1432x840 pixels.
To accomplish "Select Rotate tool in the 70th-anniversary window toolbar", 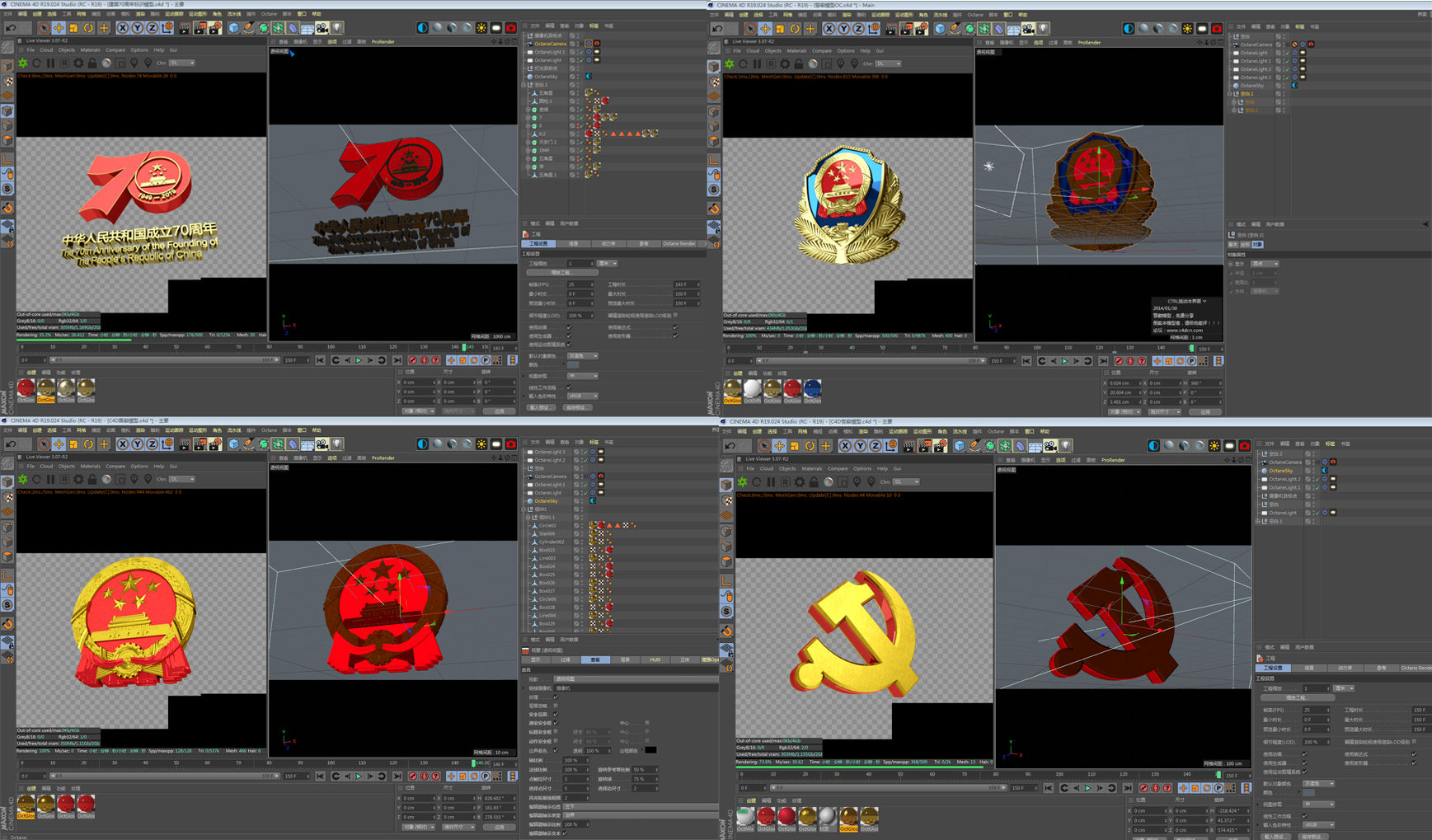I will 88,28.
